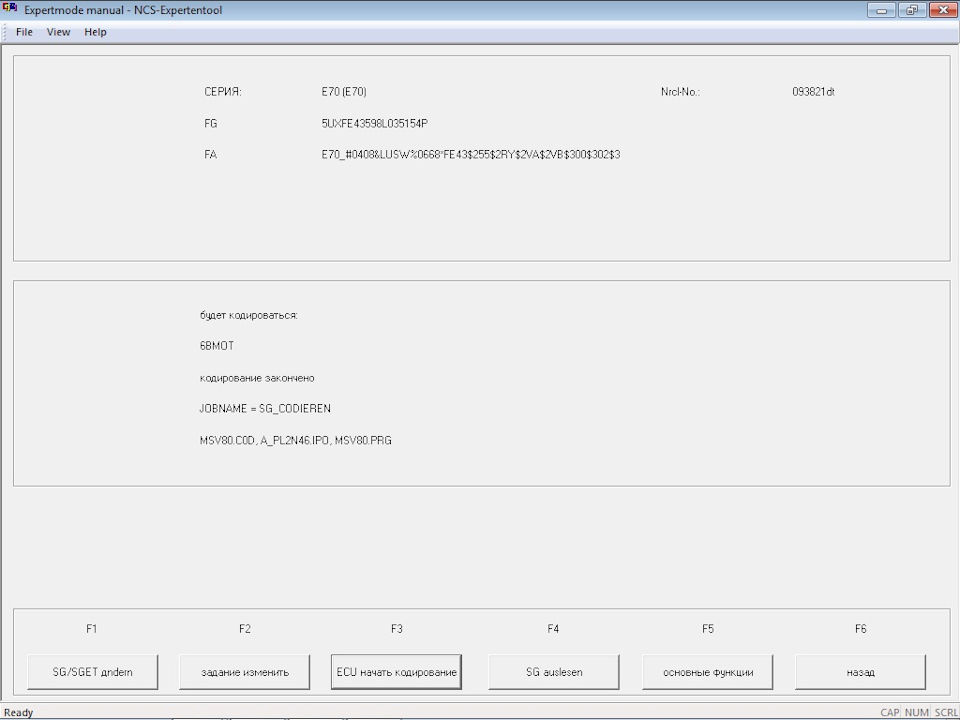The height and width of the screenshot is (720, 960).
Task: Click the SG auslesen button
Action: point(553,672)
